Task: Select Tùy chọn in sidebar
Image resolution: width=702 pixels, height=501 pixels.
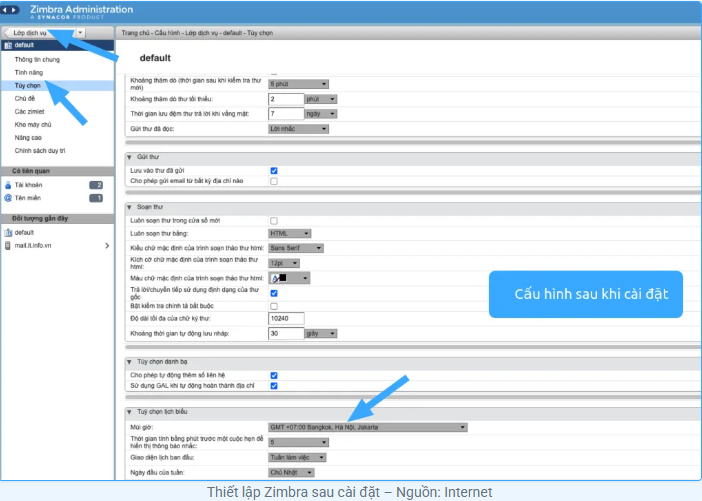Action: (28, 86)
